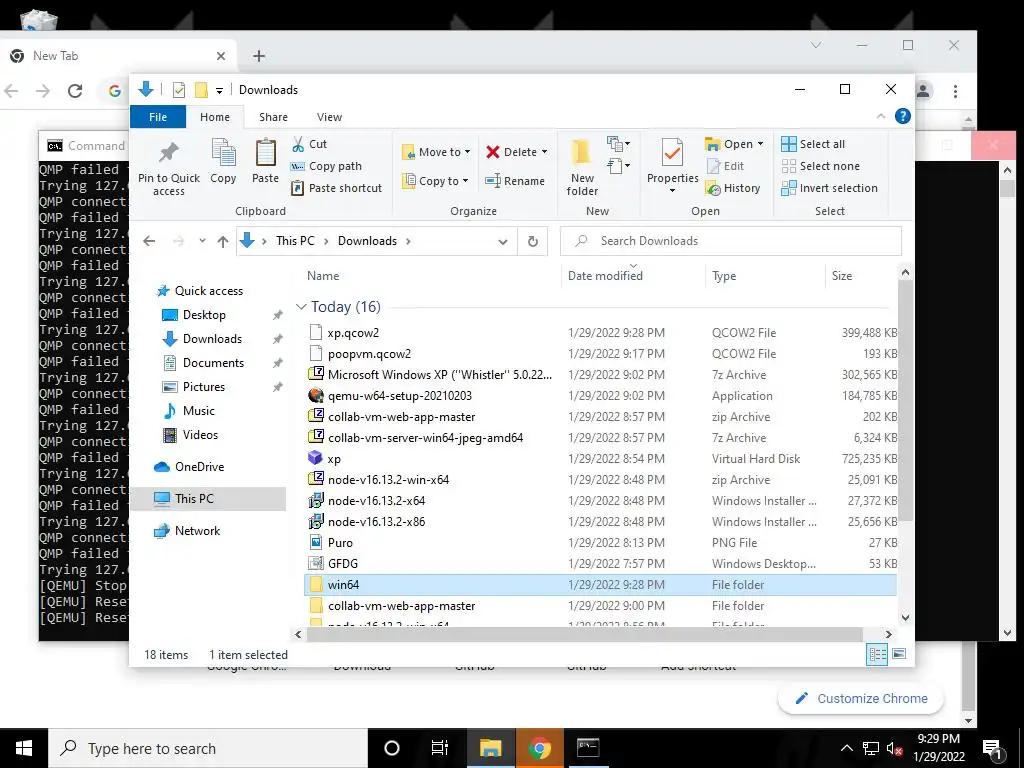Open the Properties ribbon button
Screen dimensions: 1024x768
tap(672, 167)
